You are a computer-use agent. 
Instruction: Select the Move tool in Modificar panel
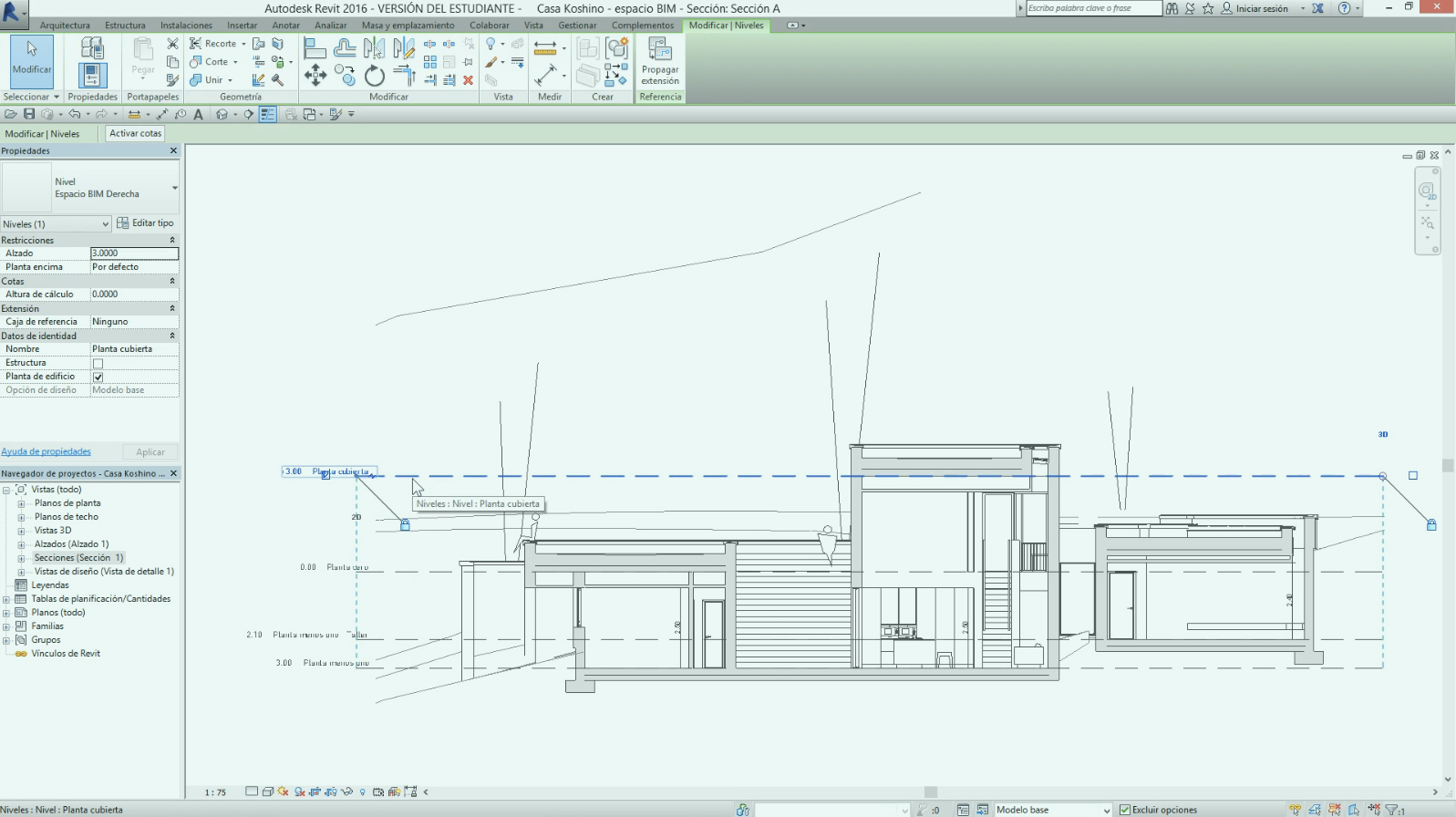315,76
